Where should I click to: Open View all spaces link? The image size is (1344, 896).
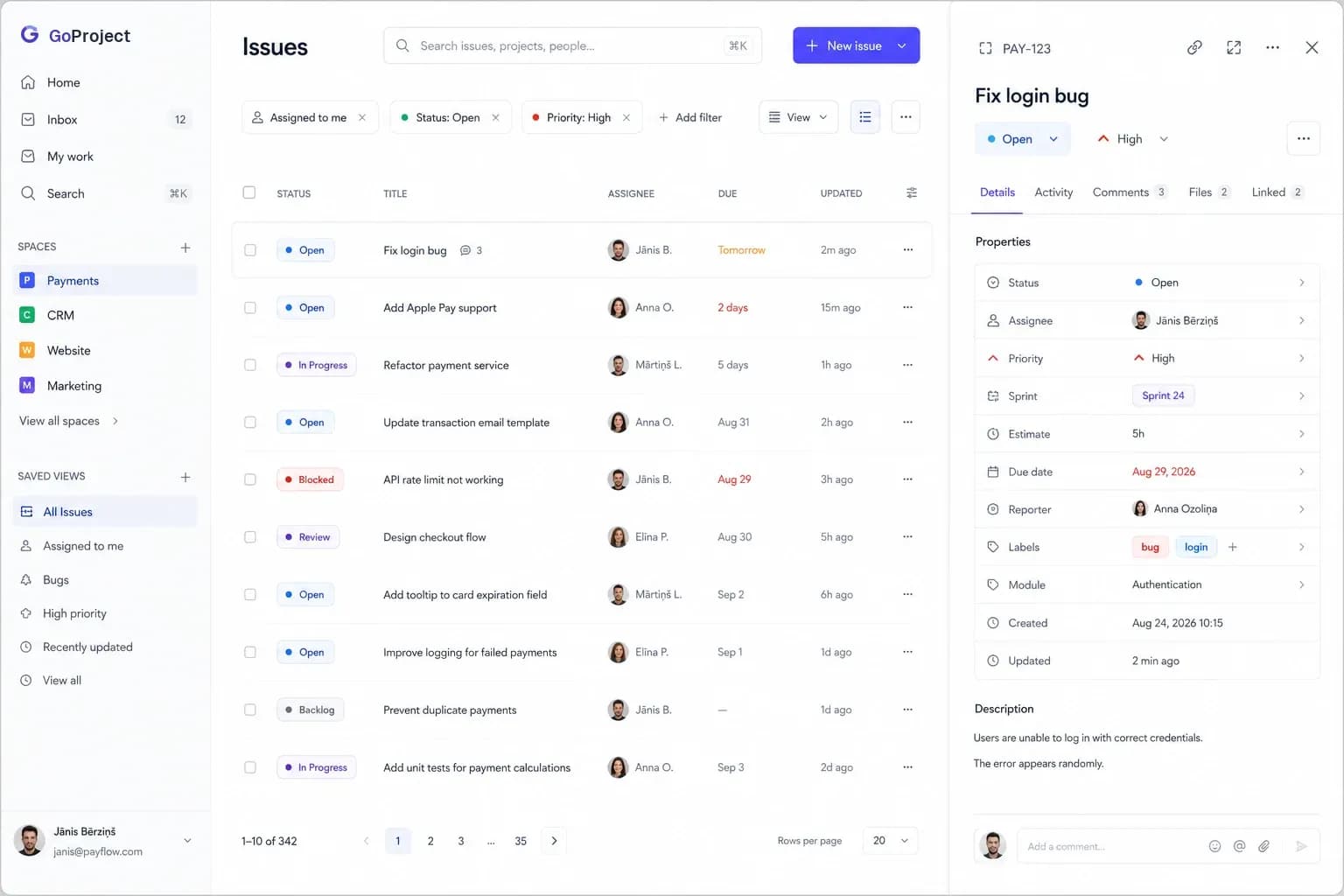(68, 421)
